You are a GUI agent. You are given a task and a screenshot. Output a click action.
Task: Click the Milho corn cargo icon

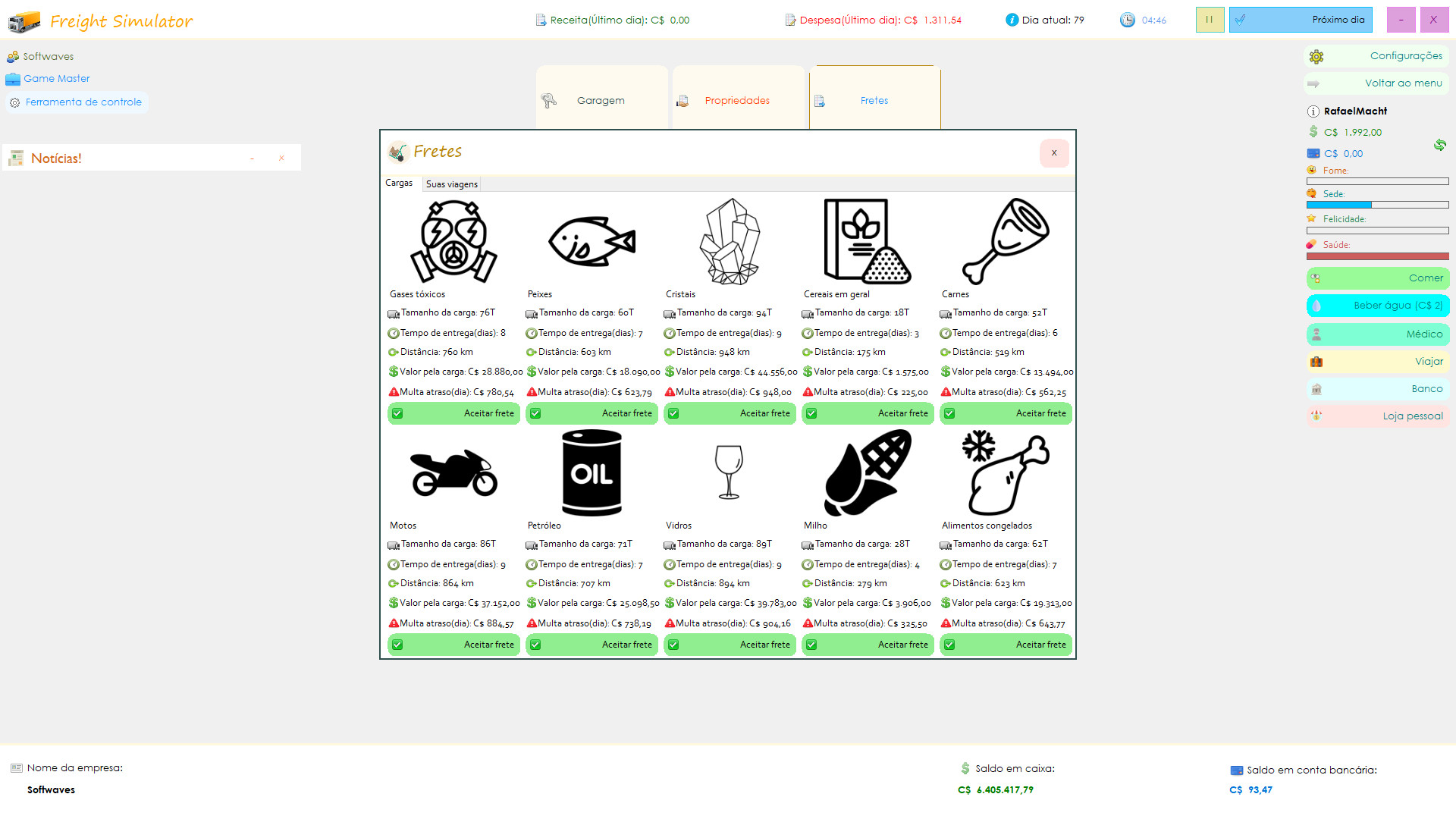[868, 473]
